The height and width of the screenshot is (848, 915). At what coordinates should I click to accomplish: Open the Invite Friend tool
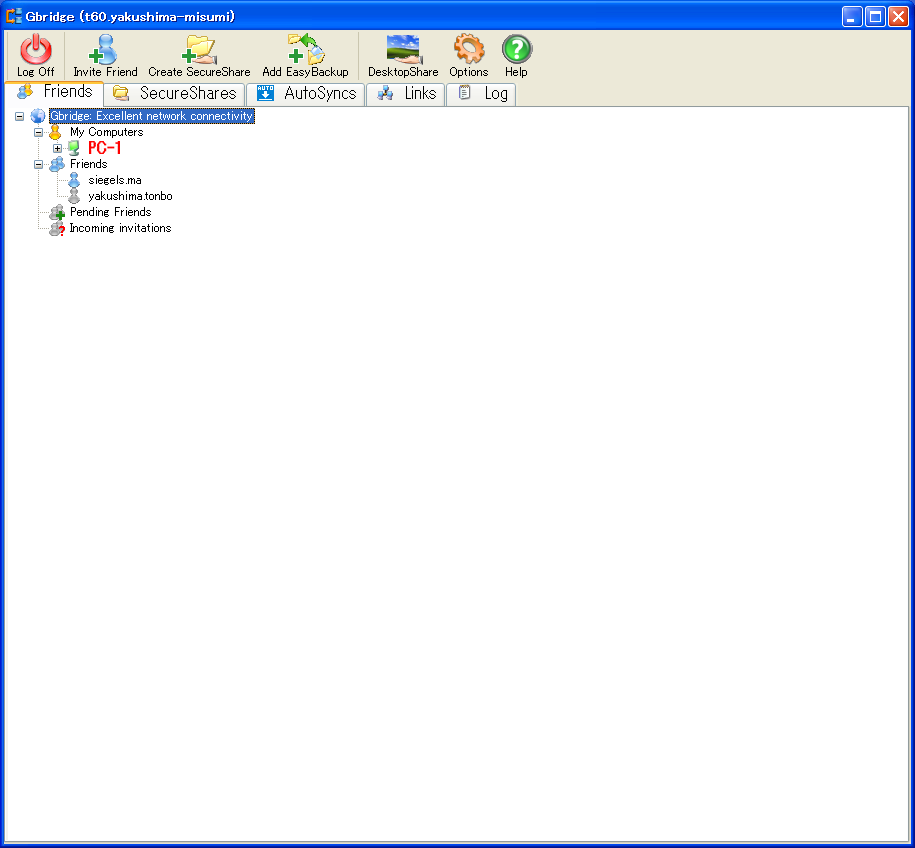(x=104, y=49)
